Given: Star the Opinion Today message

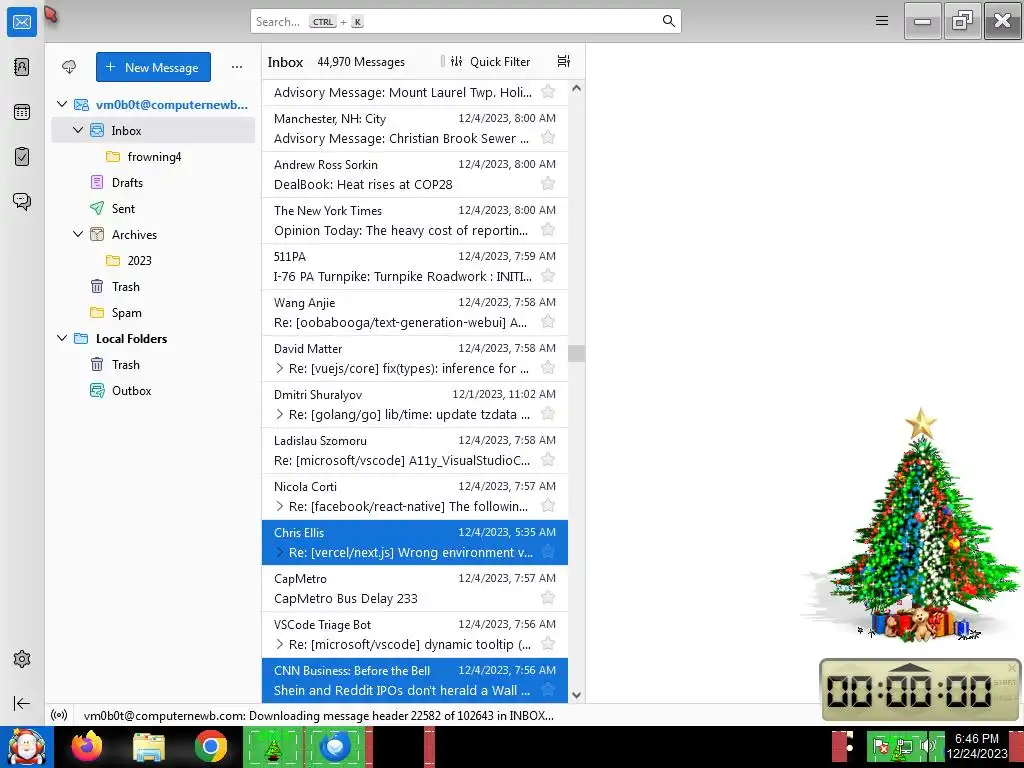Looking at the screenshot, I should click(548, 230).
